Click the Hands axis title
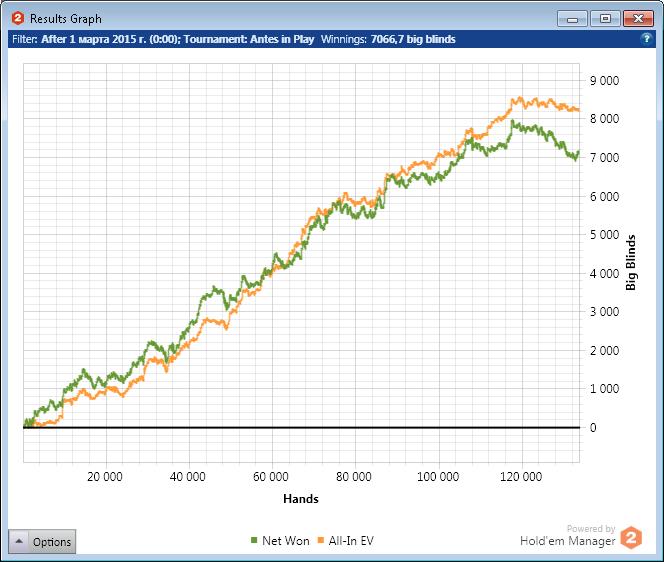 (301, 499)
